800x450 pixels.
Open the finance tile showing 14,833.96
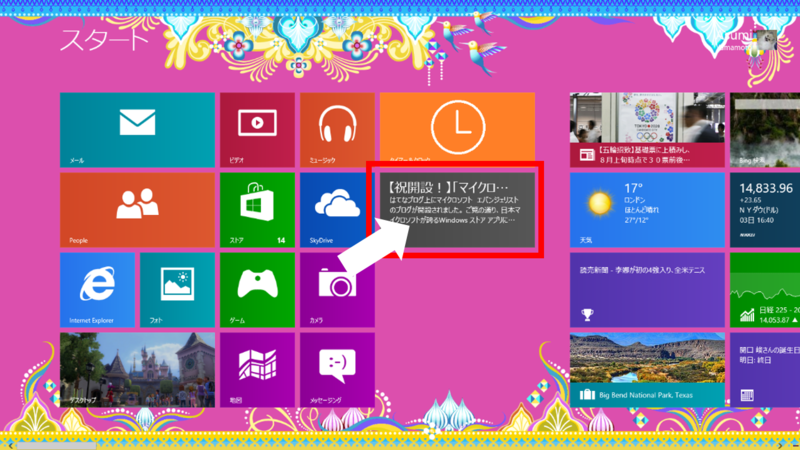[765, 210]
